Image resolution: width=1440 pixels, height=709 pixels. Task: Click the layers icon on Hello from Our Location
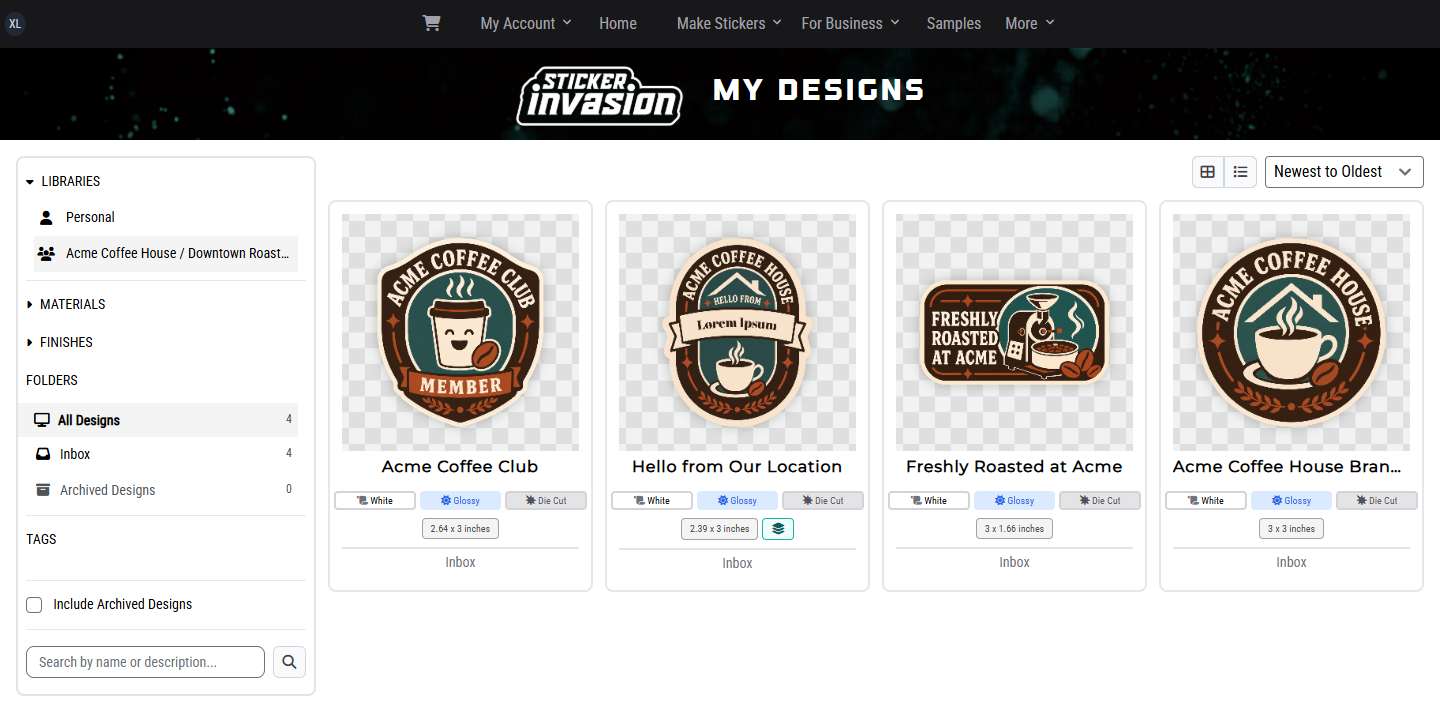point(778,529)
